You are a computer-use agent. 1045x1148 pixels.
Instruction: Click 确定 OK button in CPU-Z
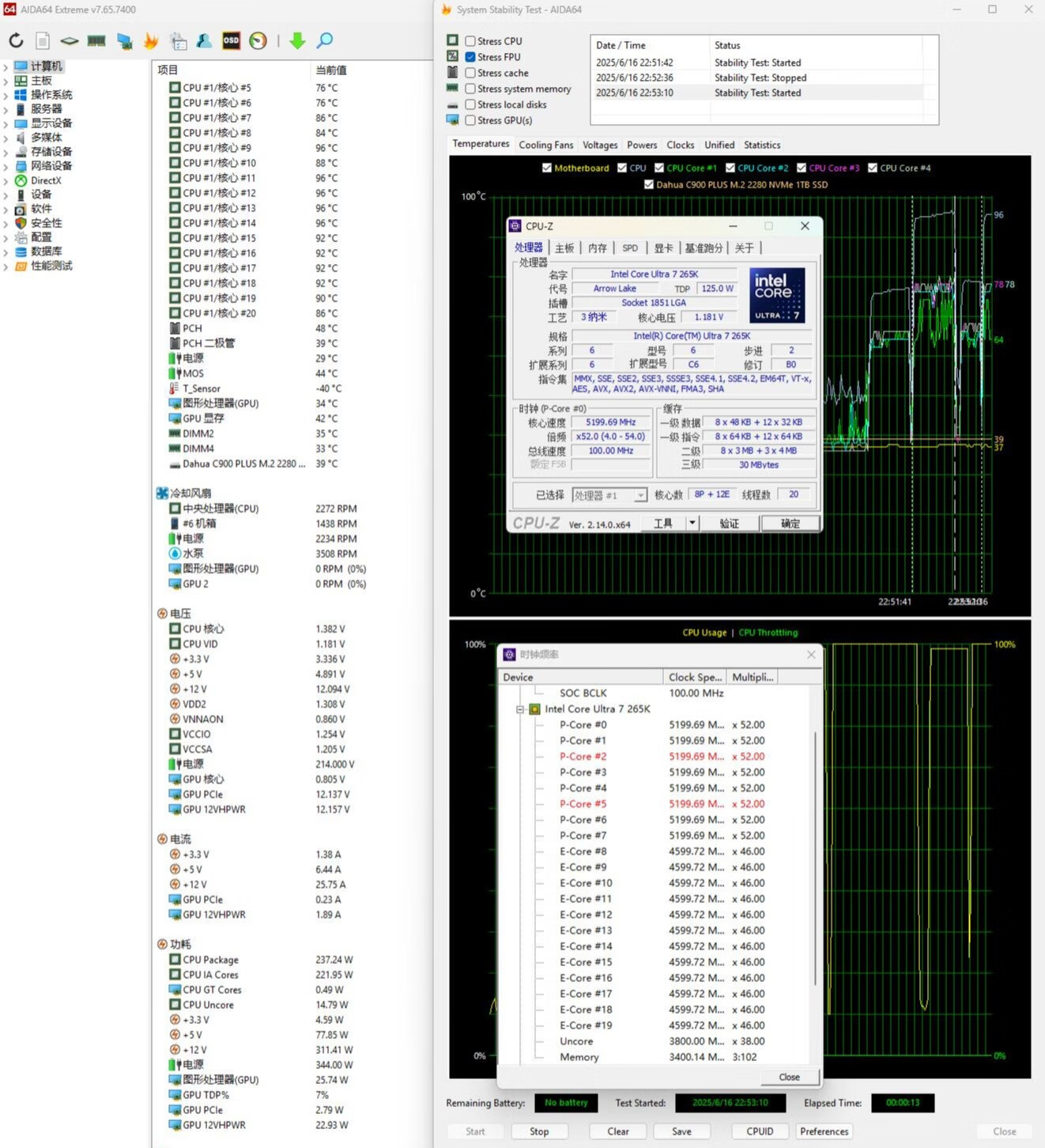coord(790,523)
